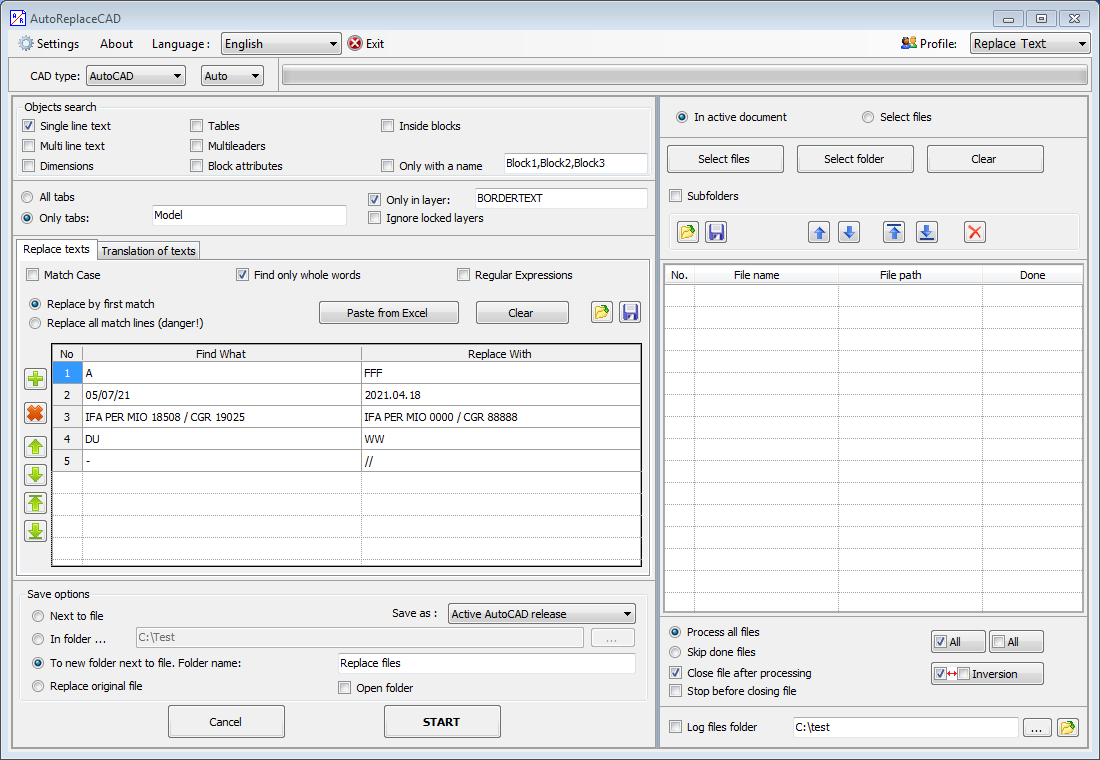Select the Replace texts tab
The image size is (1100, 760).
pyautogui.click(x=56, y=249)
